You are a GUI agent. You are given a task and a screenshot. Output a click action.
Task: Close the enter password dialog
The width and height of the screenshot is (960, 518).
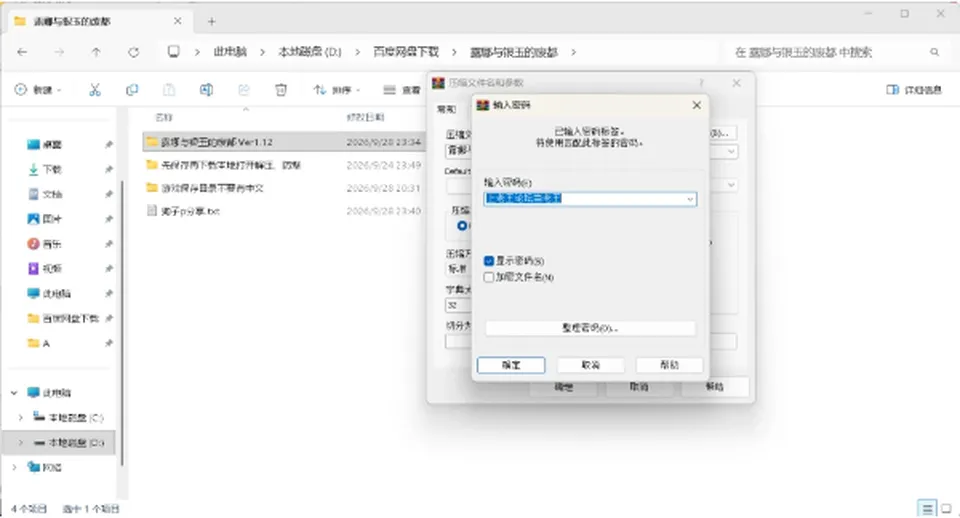(x=696, y=105)
